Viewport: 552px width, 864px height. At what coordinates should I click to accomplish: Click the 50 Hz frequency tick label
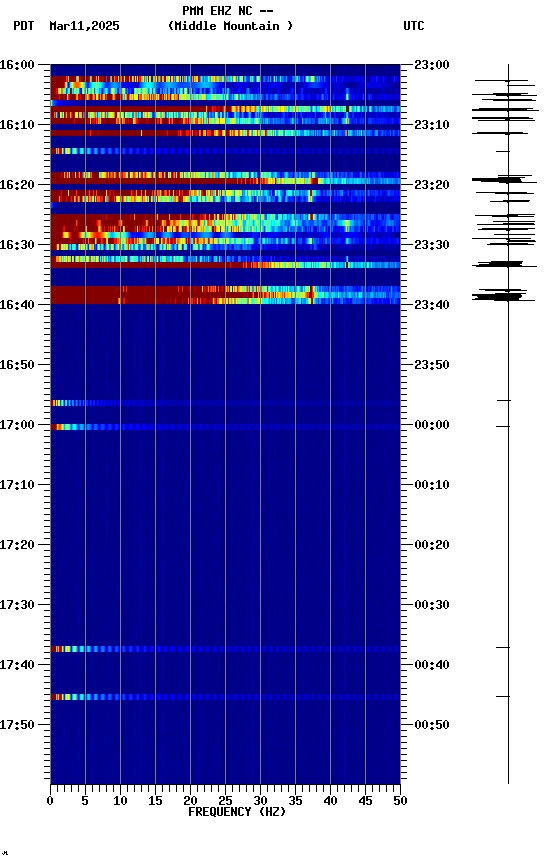coord(400,801)
